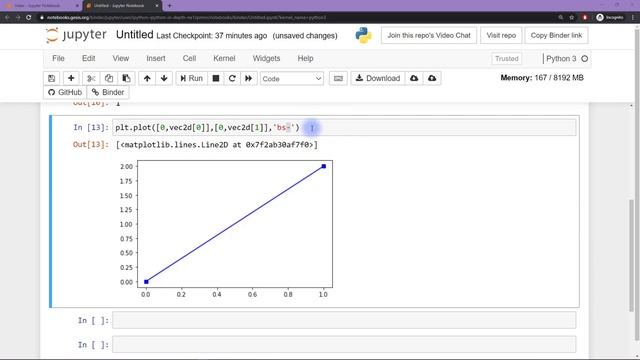
Task: Click the browser reload button
Action: (x=29, y=18)
